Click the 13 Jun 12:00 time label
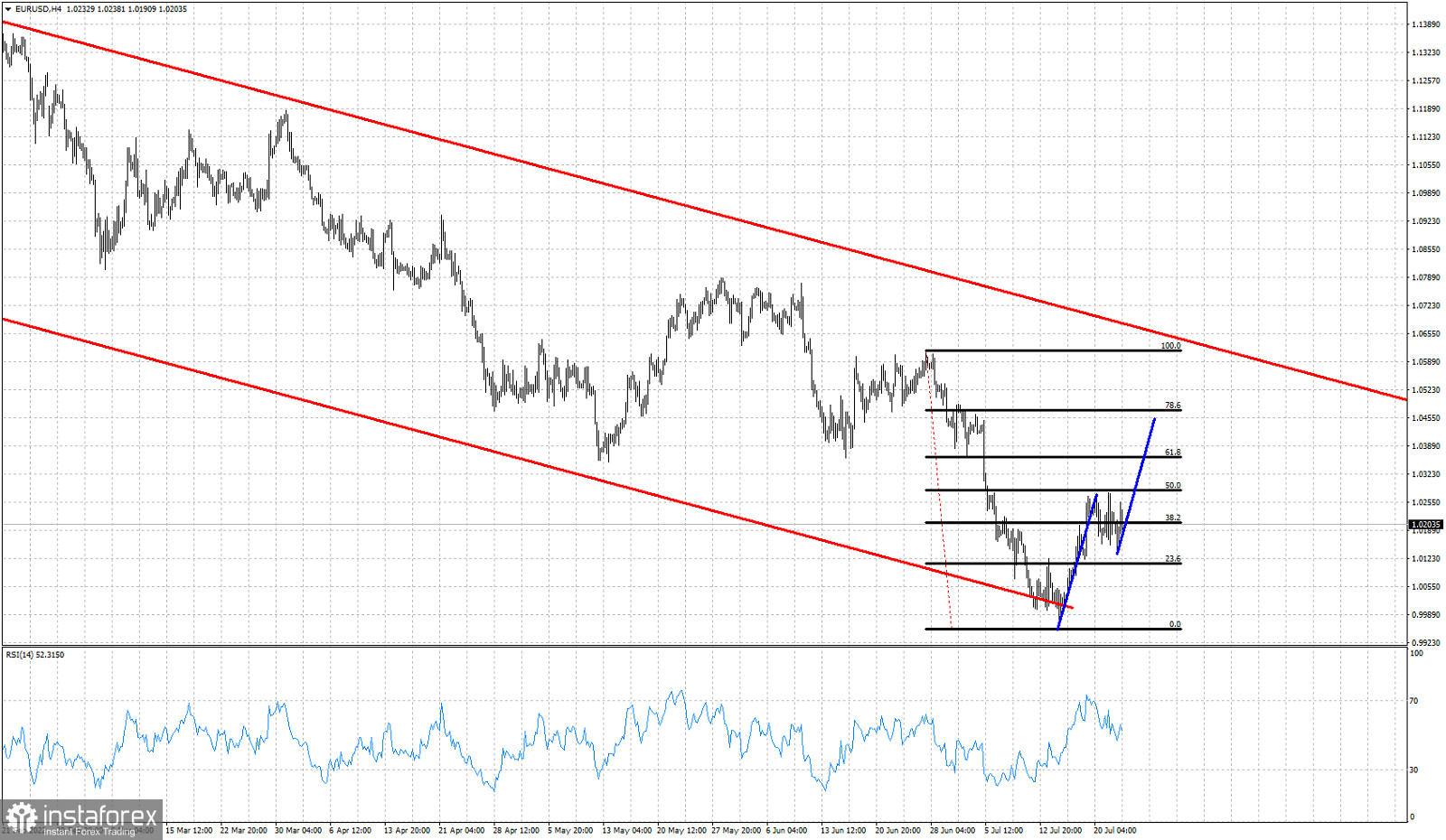 point(843,830)
